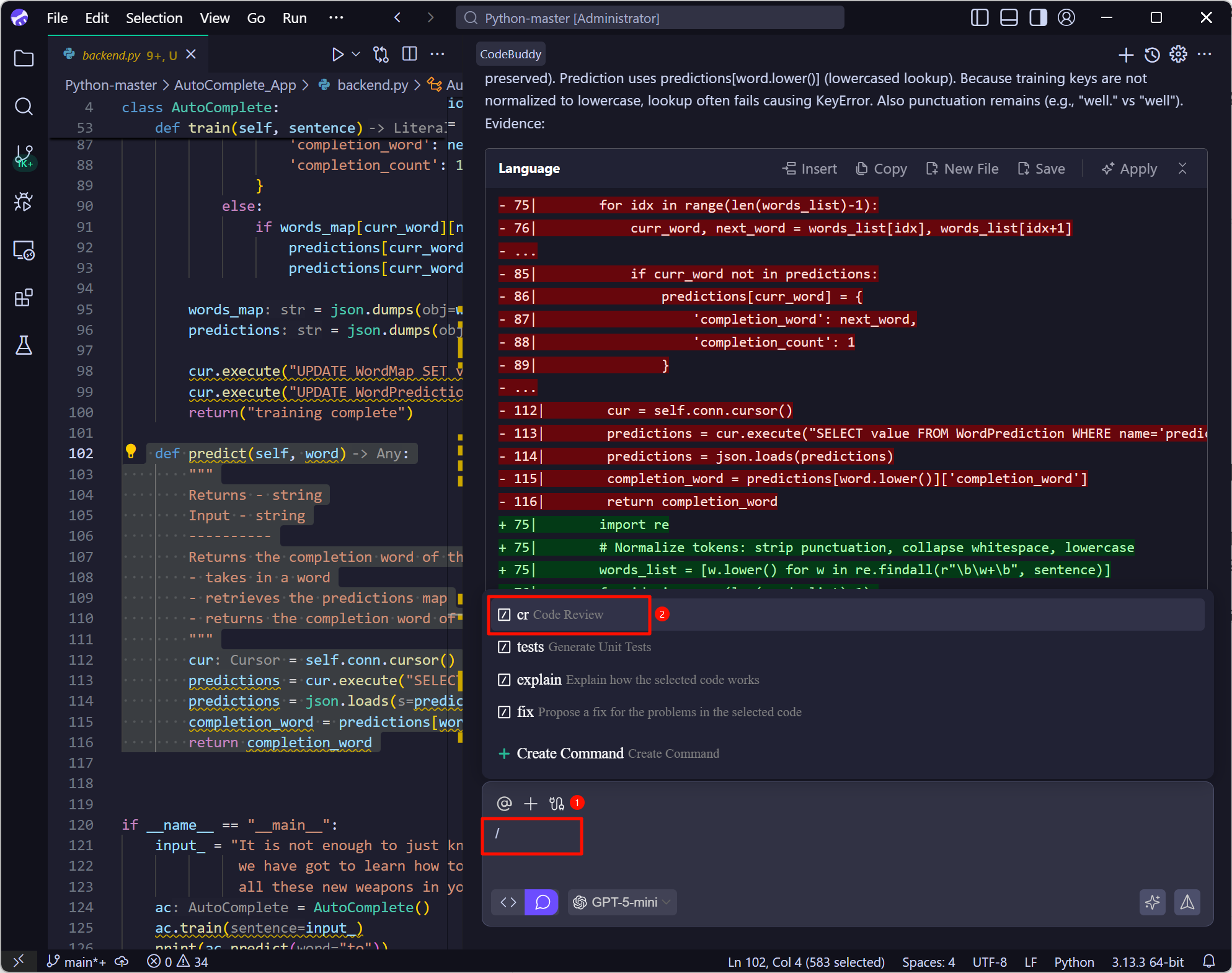Open the CodeBuddy settings gear
Viewport: 1232px width, 973px height.
[x=1178, y=55]
